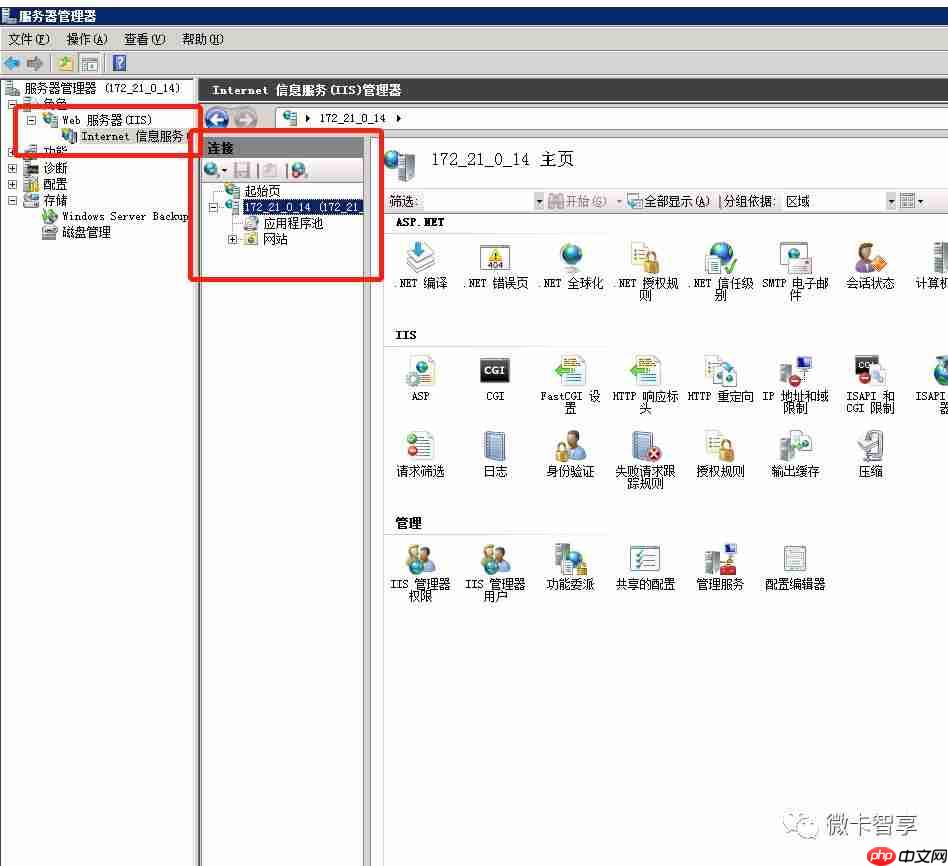This screenshot has width=948, height=866.
Task: Click the 全部显示(A) button
Action: 669,201
